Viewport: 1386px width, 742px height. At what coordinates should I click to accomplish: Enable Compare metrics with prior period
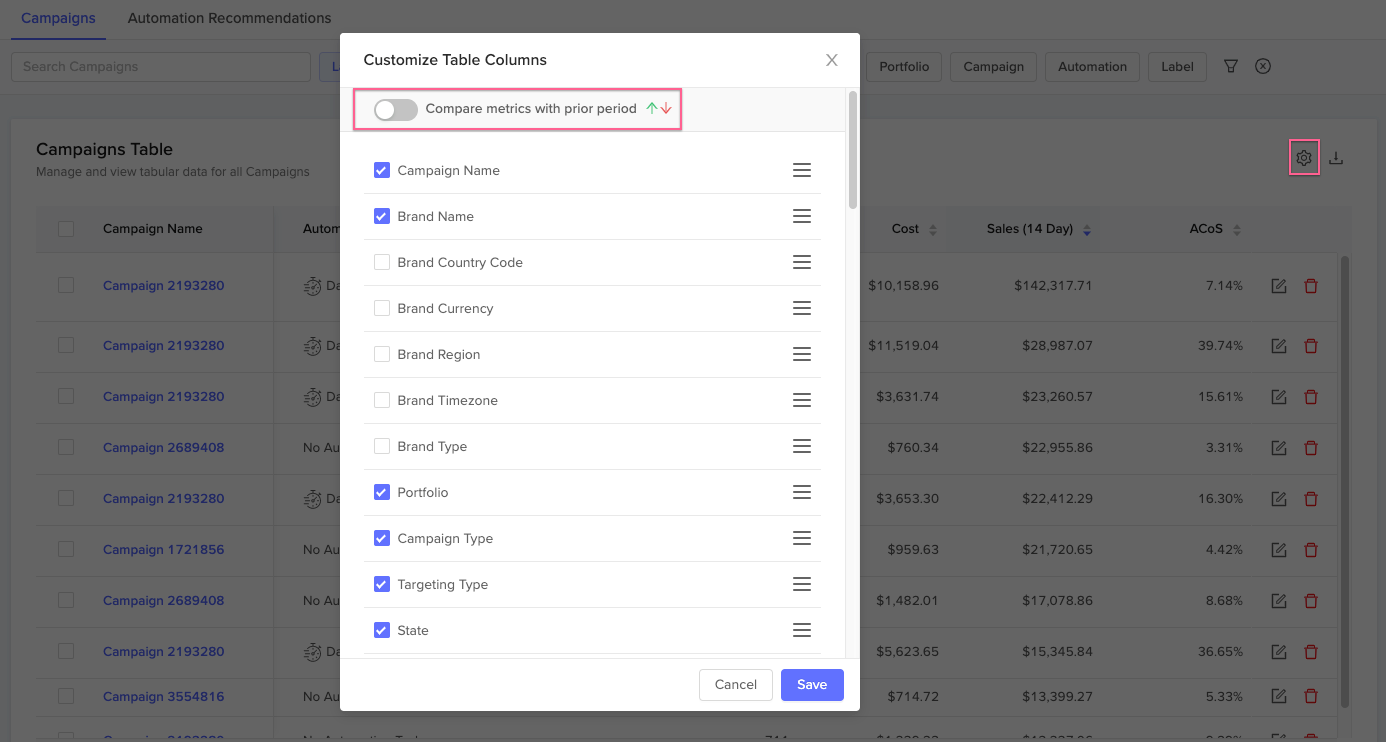(395, 110)
